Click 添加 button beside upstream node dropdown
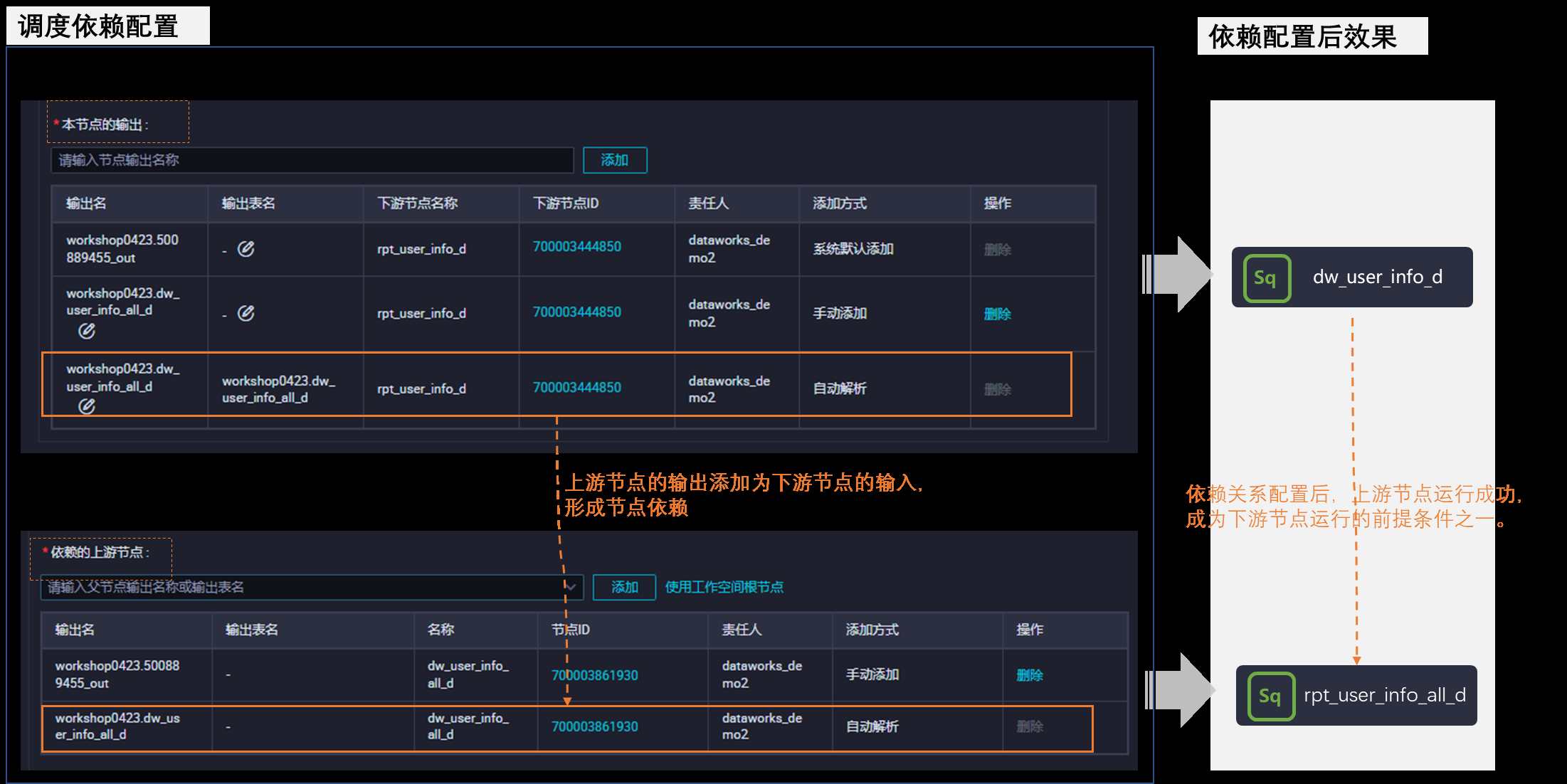 tap(624, 588)
